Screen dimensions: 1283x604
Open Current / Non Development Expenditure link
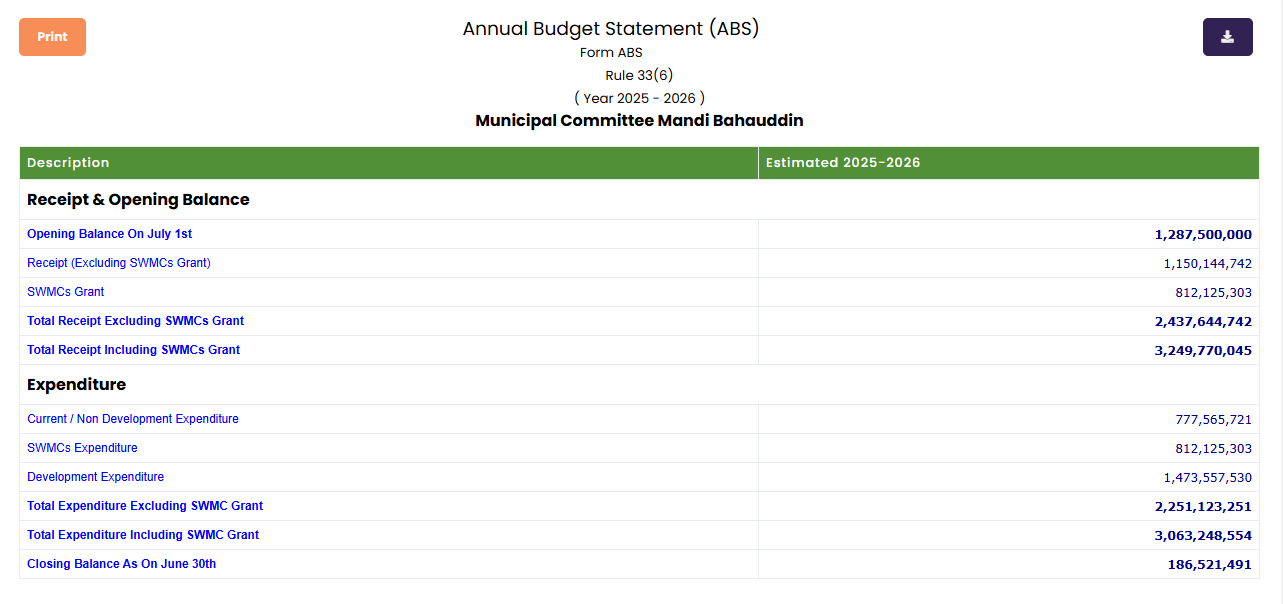[132, 419]
